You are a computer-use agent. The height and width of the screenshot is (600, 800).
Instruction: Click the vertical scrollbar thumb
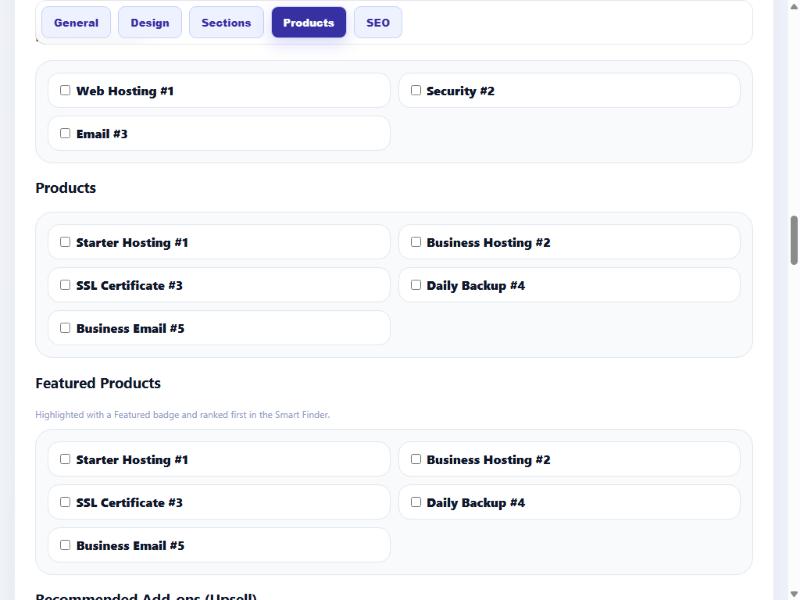[x=794, y=240]
